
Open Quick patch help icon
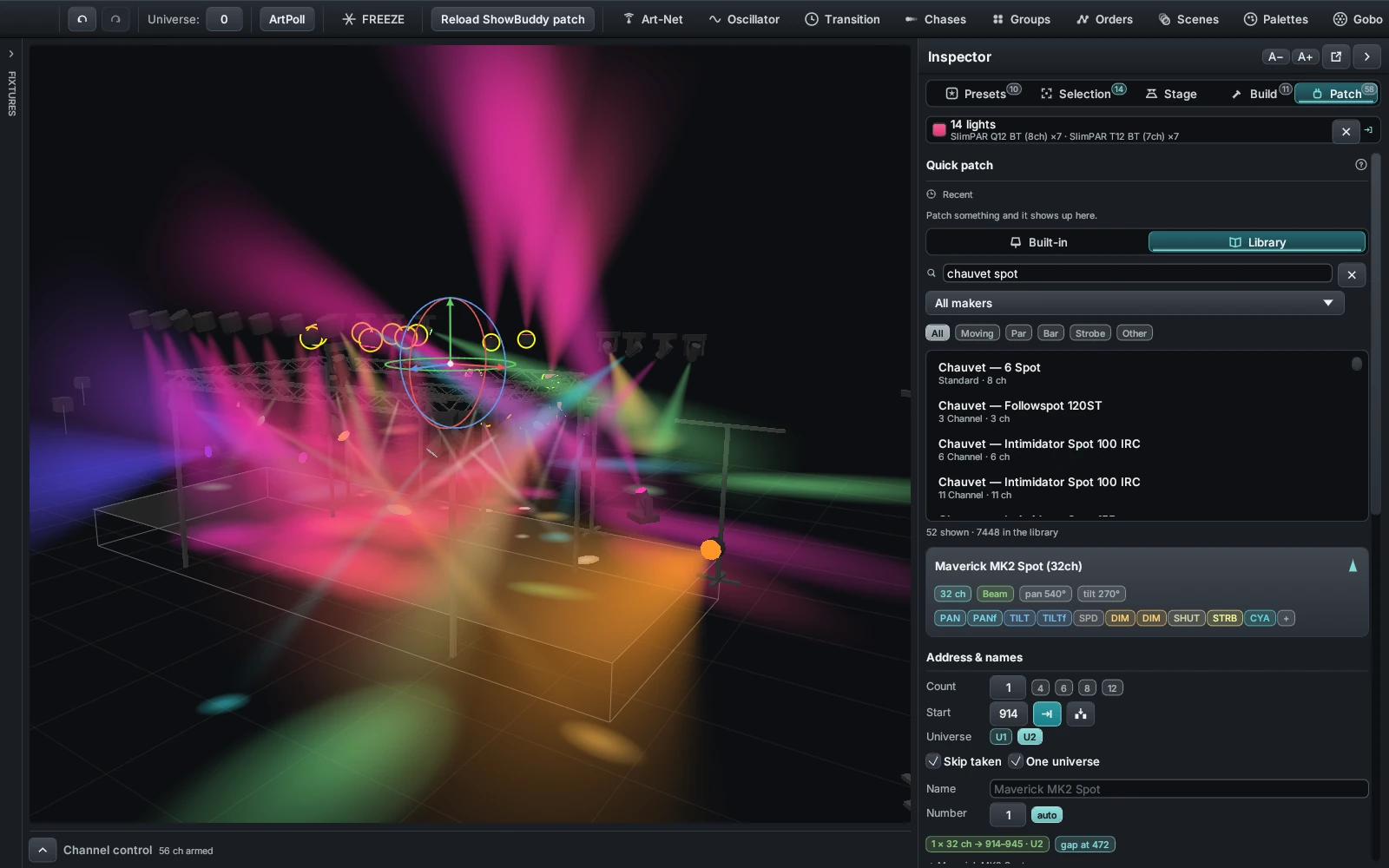1361,165
